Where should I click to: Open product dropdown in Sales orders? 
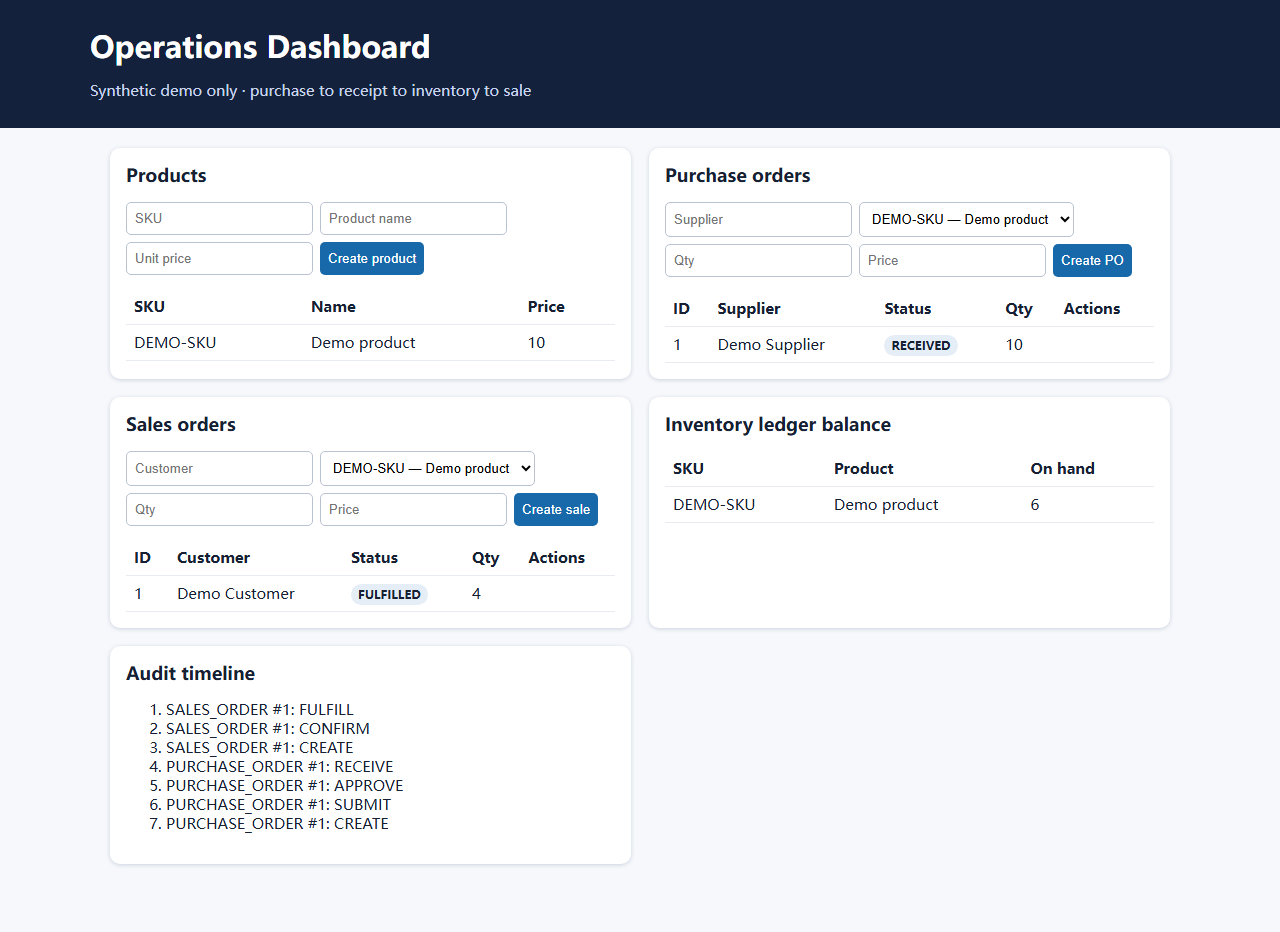point(427,468)
